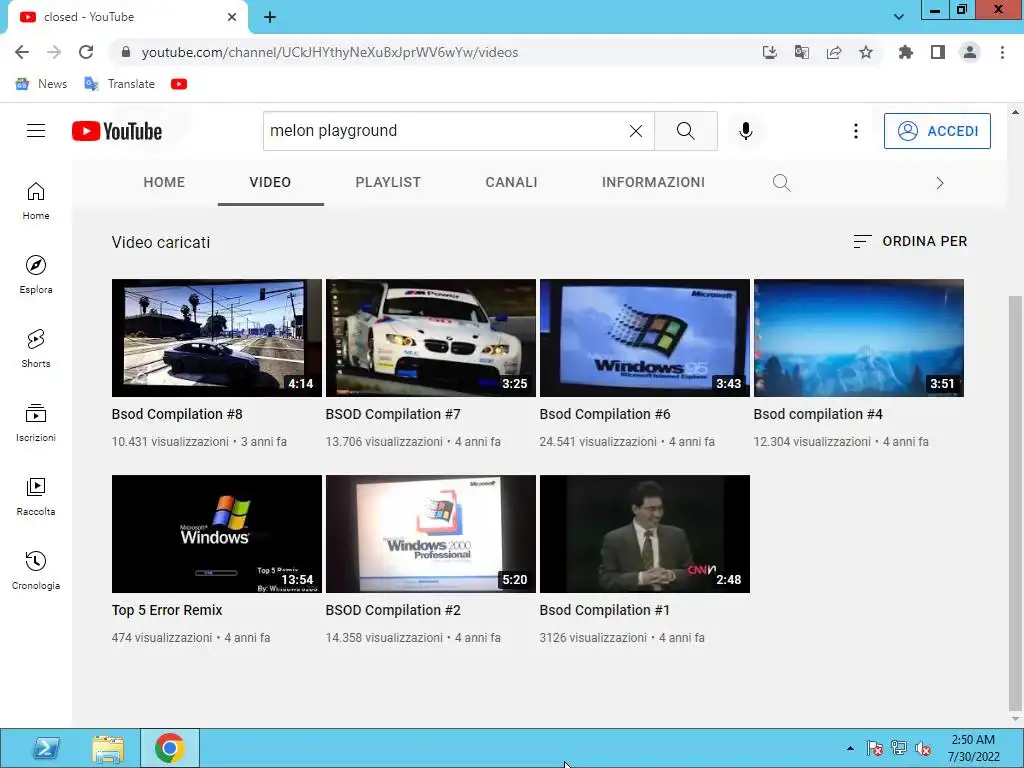Open Bsod compilation #4 thumbnail
Screen dimensions: 1024x768
(859, 338)
